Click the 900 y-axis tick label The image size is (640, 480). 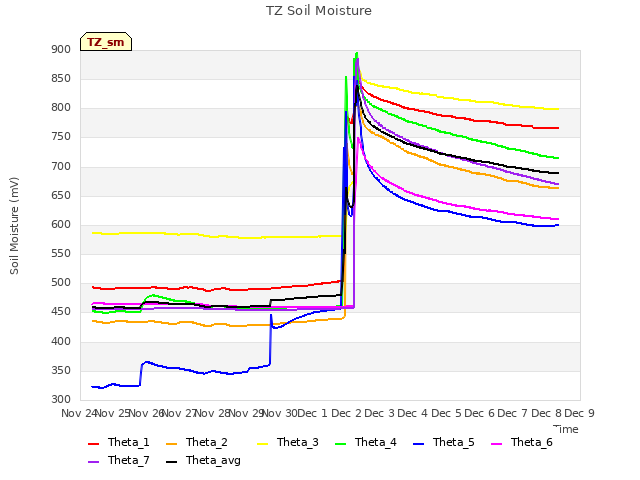tap(61, 49)
